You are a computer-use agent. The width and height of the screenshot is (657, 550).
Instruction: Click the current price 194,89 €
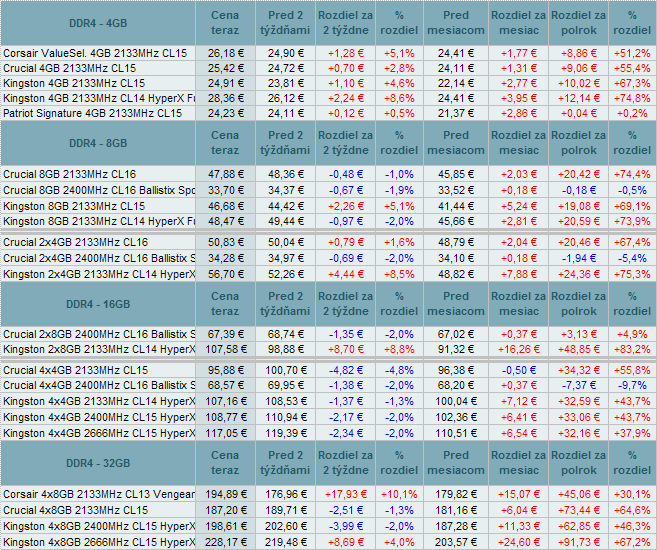pyautogui.click(x=226, y=494)
